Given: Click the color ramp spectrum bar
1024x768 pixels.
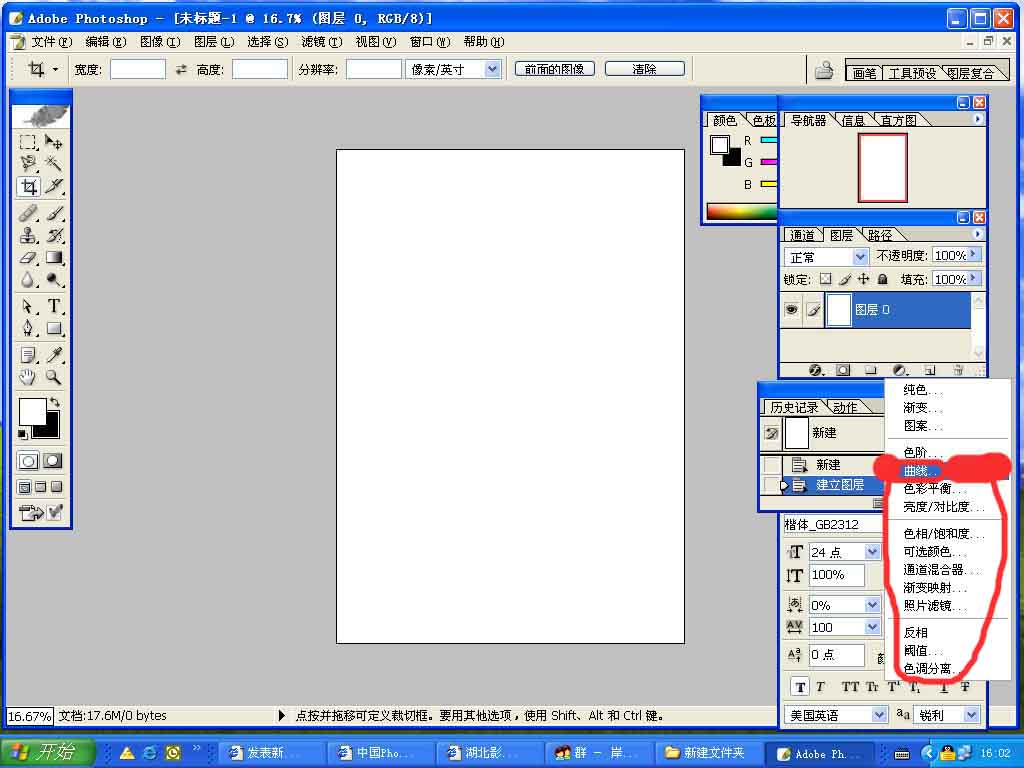Looking at the screenshot, I should pos(741,212).
